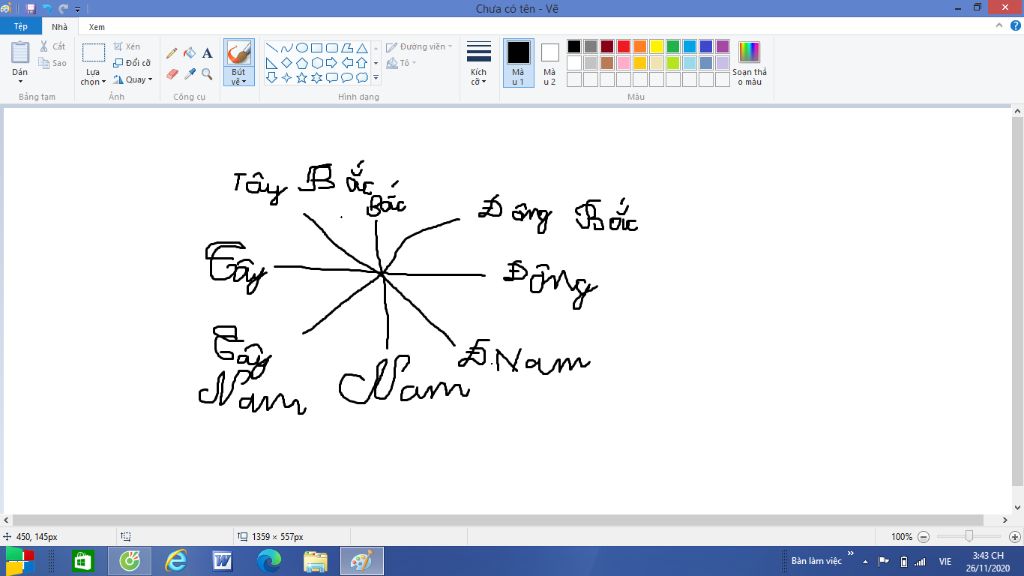The width and height of the screenshot is (1024, 576).
Task: Open the Tô fill dropdown
Action: (401, 63)
